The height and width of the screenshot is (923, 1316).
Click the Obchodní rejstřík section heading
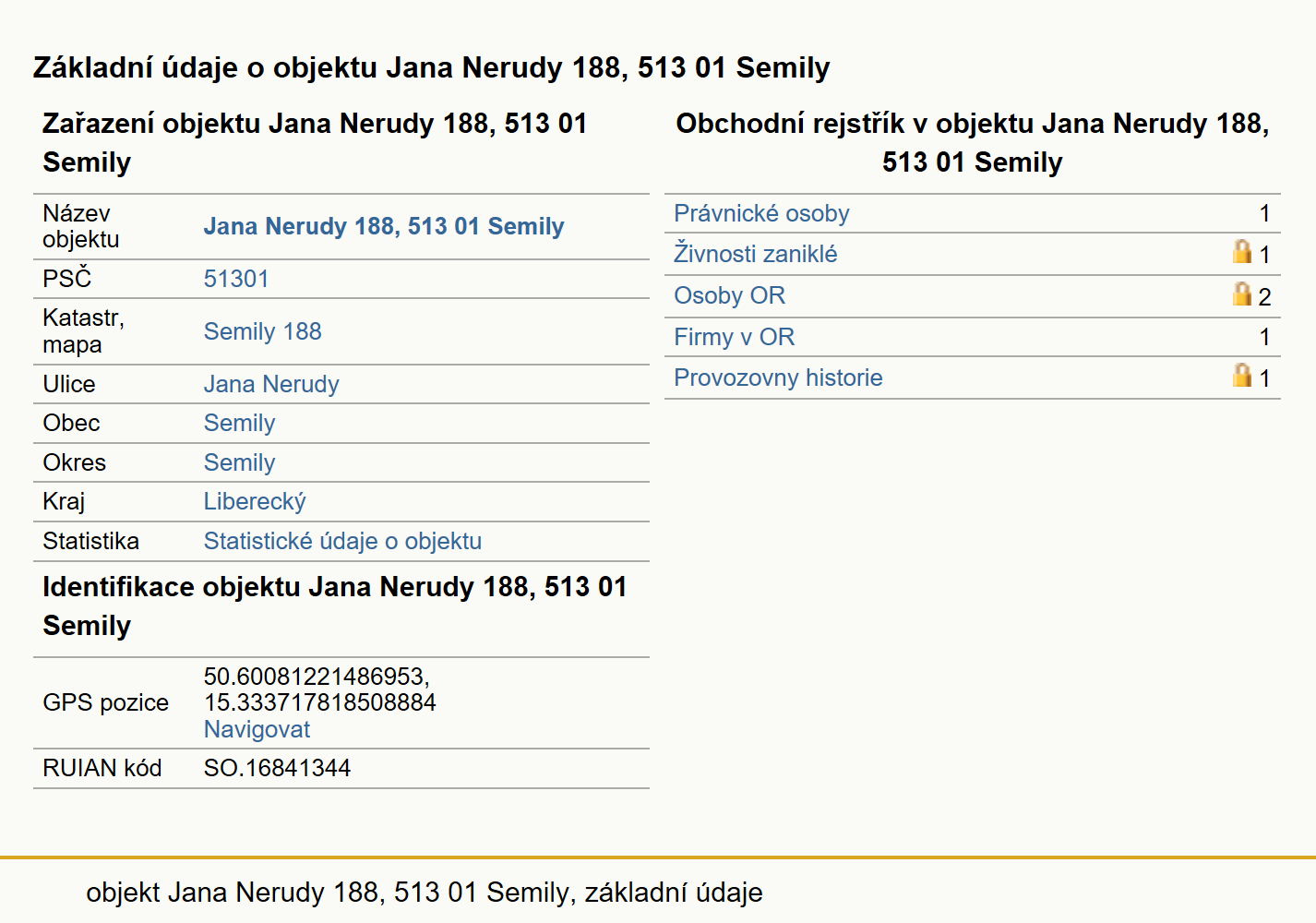(x=973, y=142)
